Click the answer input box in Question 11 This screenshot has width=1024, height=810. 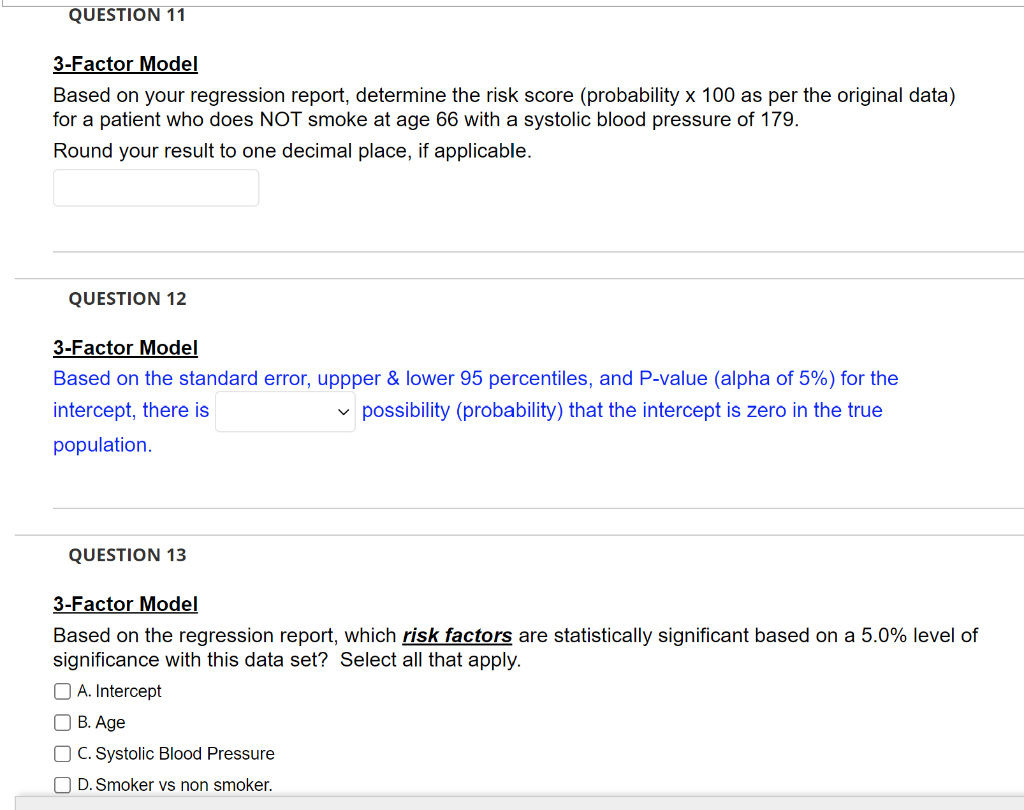point(155,187)
